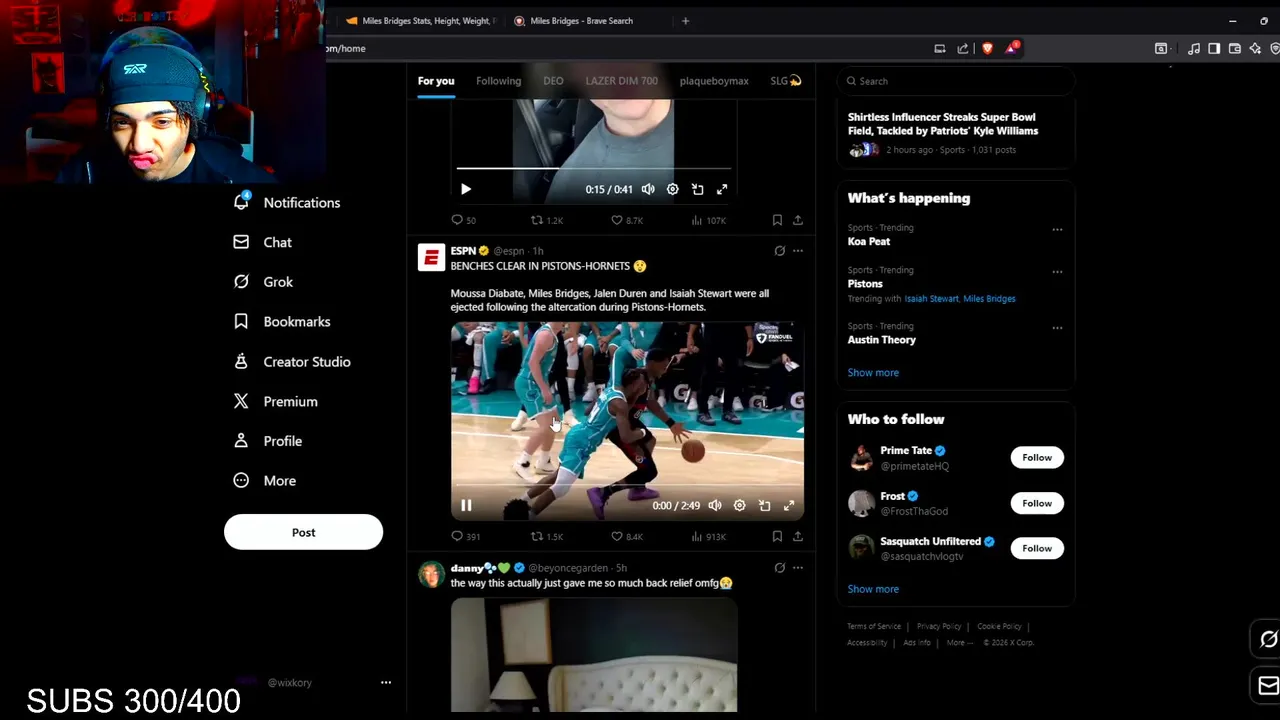The image size is (1280, 720).
Task: Open danny's post more options menu
Action: [798, 568]
